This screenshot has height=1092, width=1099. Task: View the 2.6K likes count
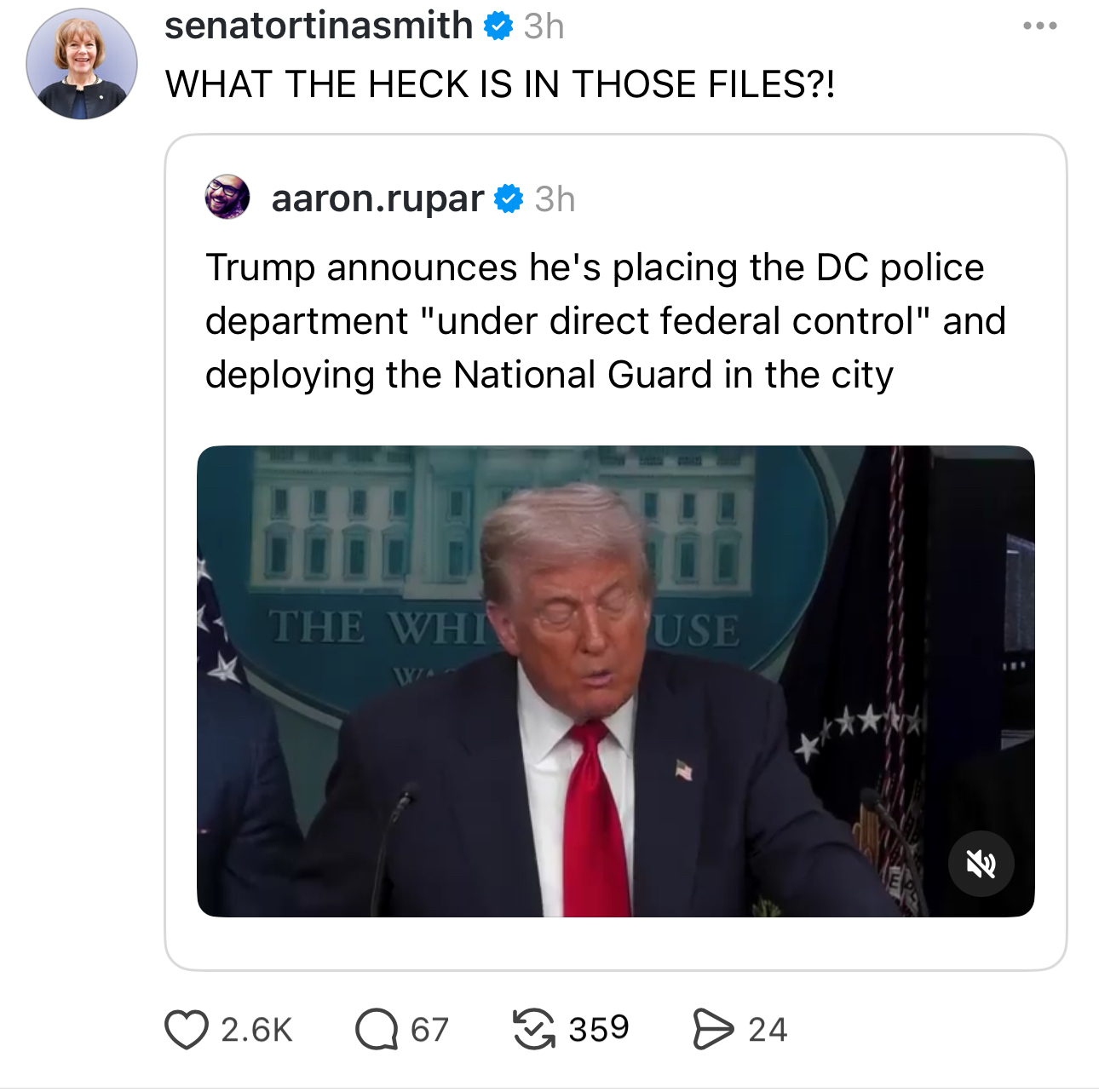tap(256, 1030)
